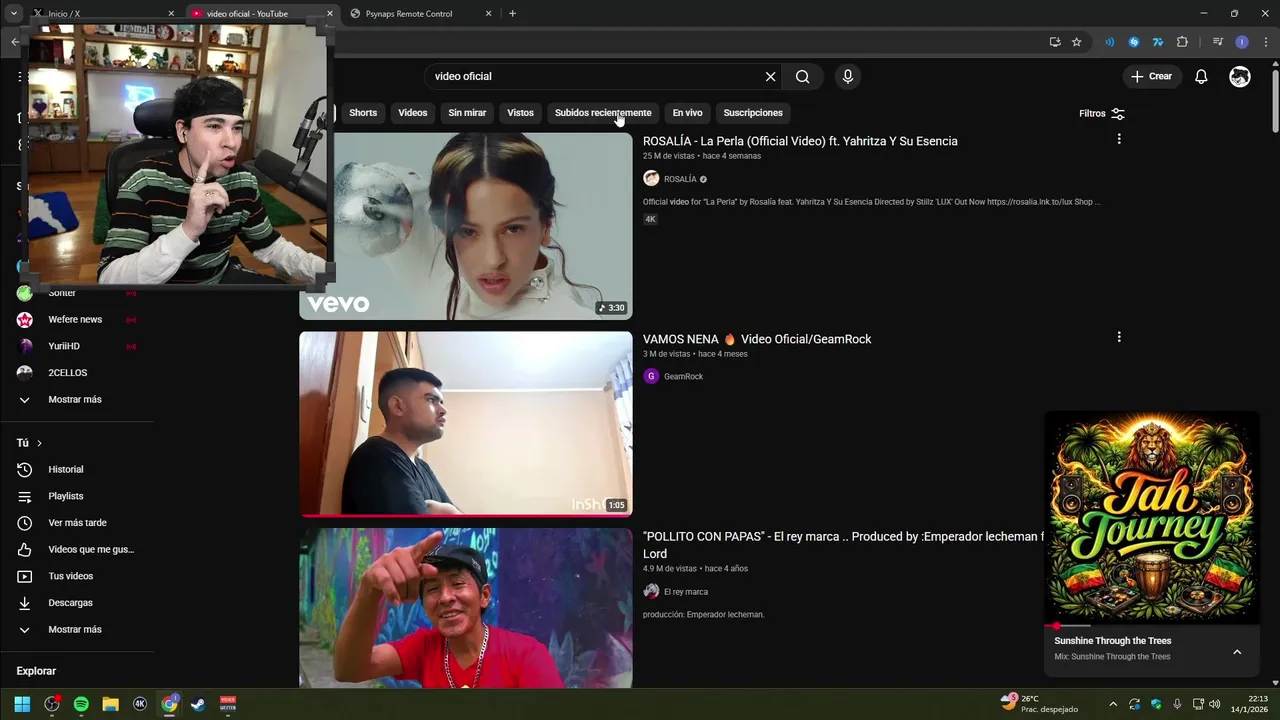Open ROSALÍA channel avatar
This screenshot has height=720, width=1280.
651,179
